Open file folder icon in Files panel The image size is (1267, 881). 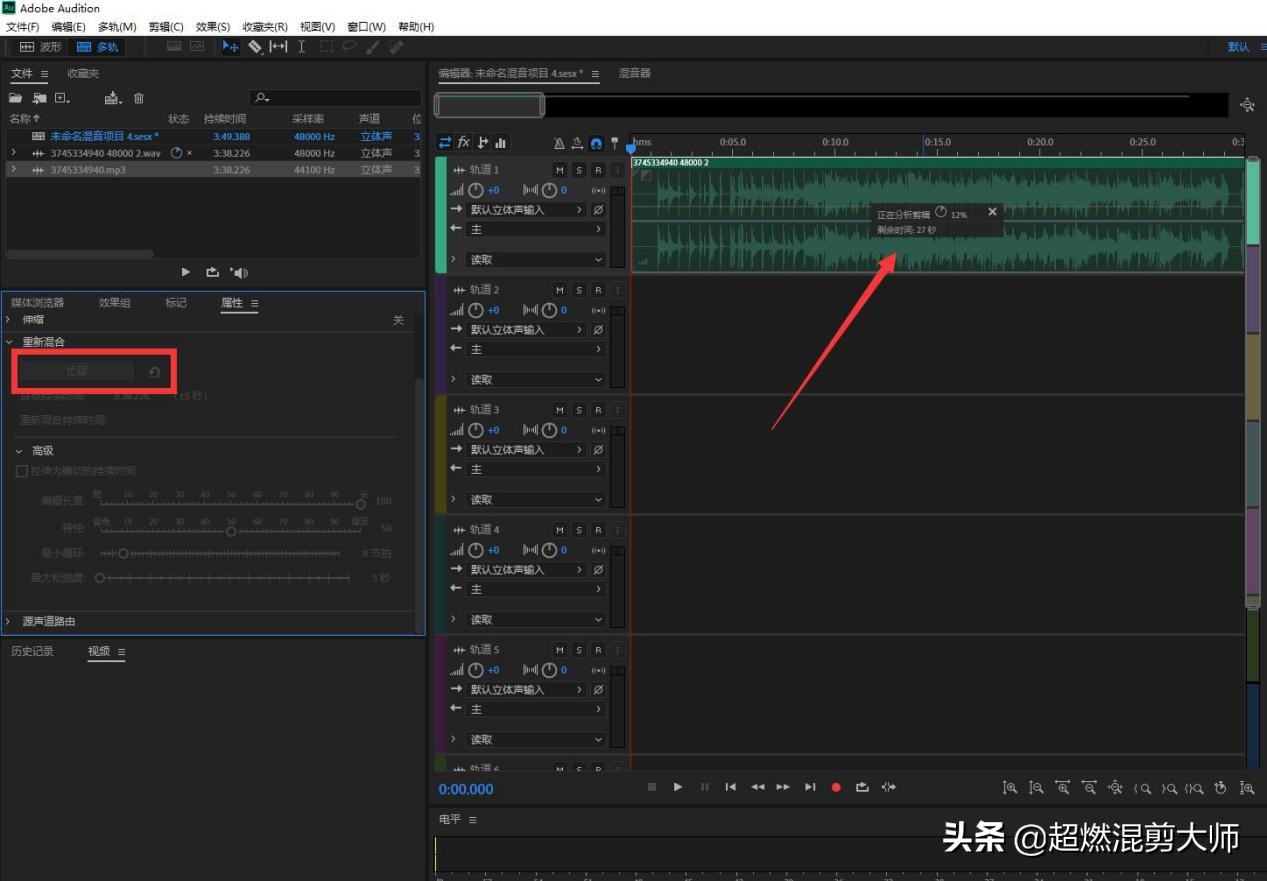15,98
